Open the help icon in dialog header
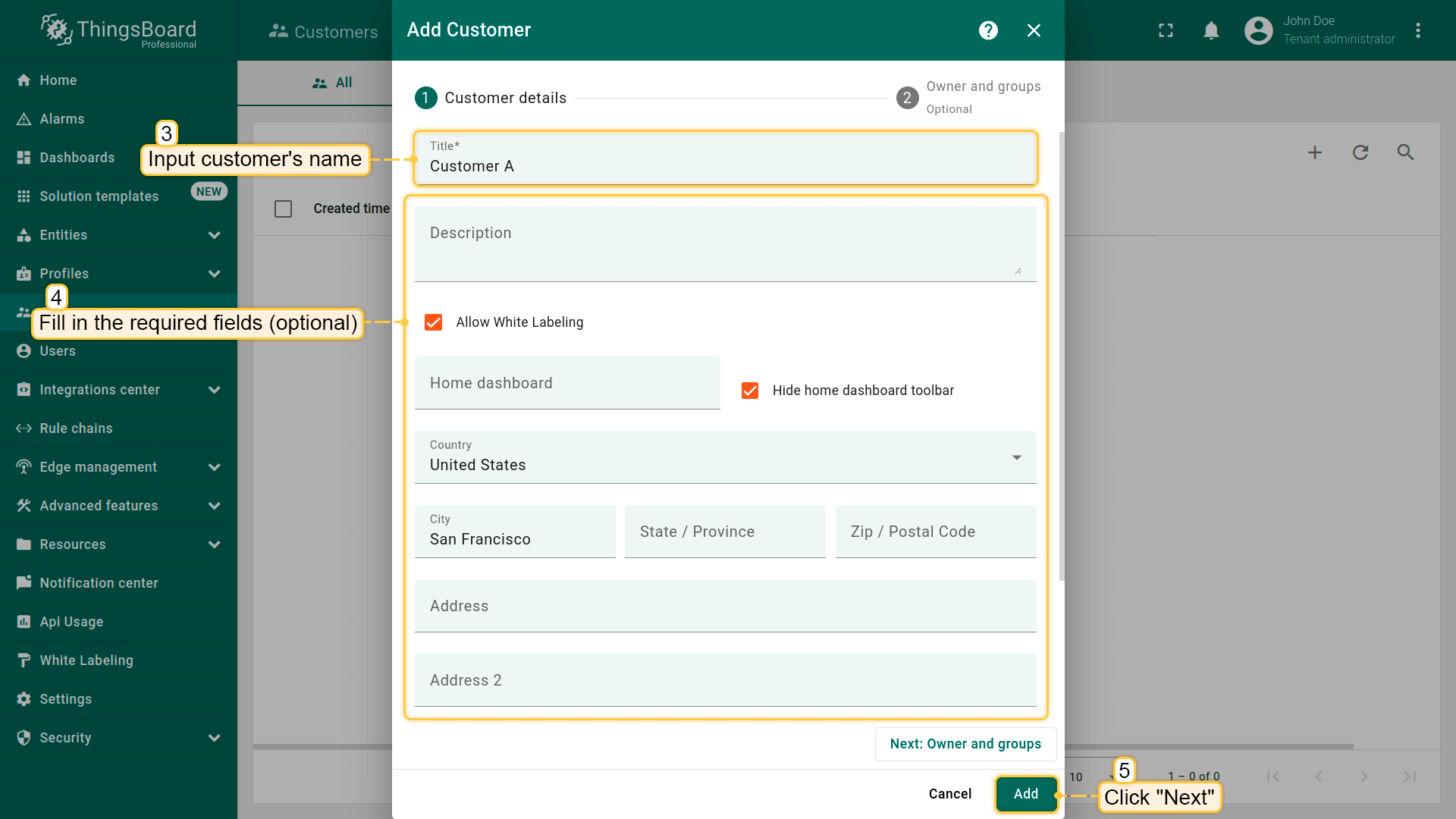Image resolution: width=1456 pixels, height=819 pixels. click(988, 30)
